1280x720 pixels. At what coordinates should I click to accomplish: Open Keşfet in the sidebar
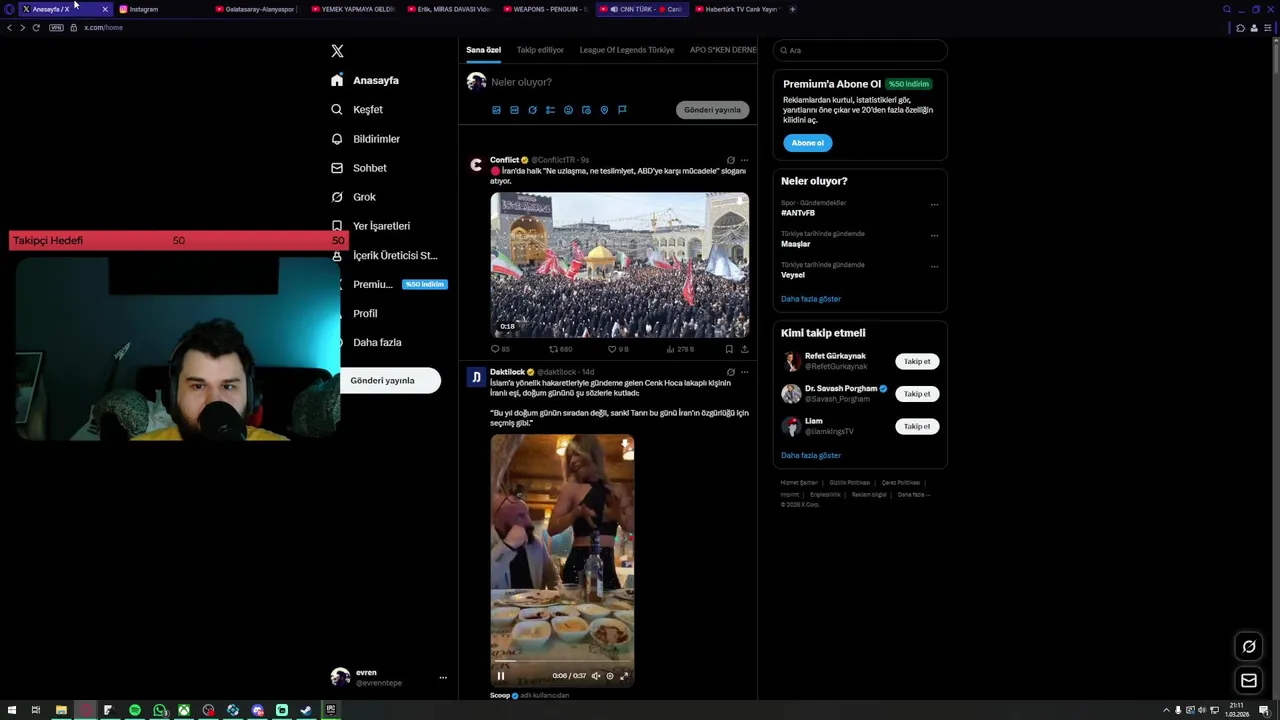click(357, 109)
